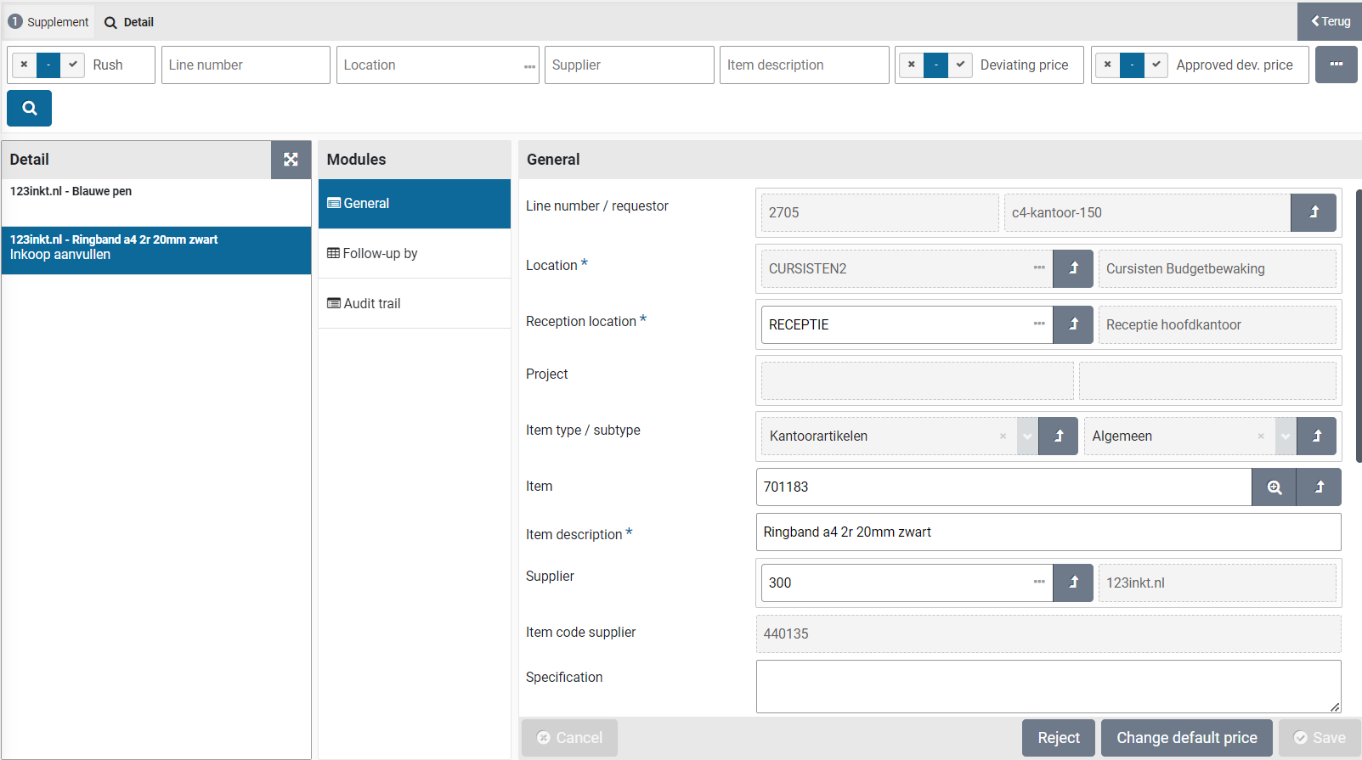Expand the Detail panel to fullscreen
Image resolution: width=1362 pixels, height=760 pixels.
click(291, 159)
